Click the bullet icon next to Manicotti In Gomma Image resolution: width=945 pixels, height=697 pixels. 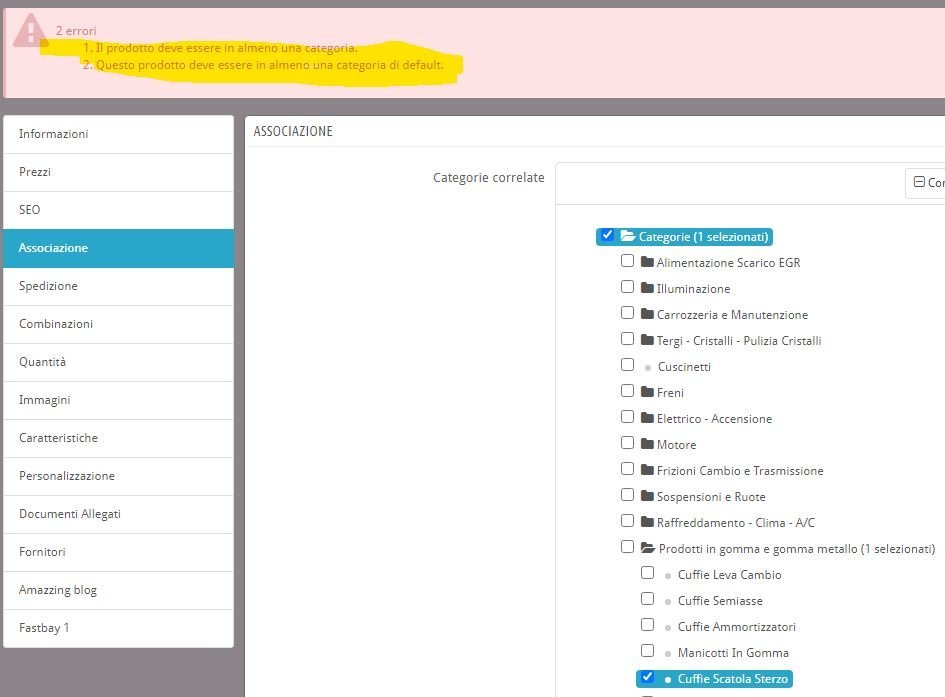tap(668, 654)
